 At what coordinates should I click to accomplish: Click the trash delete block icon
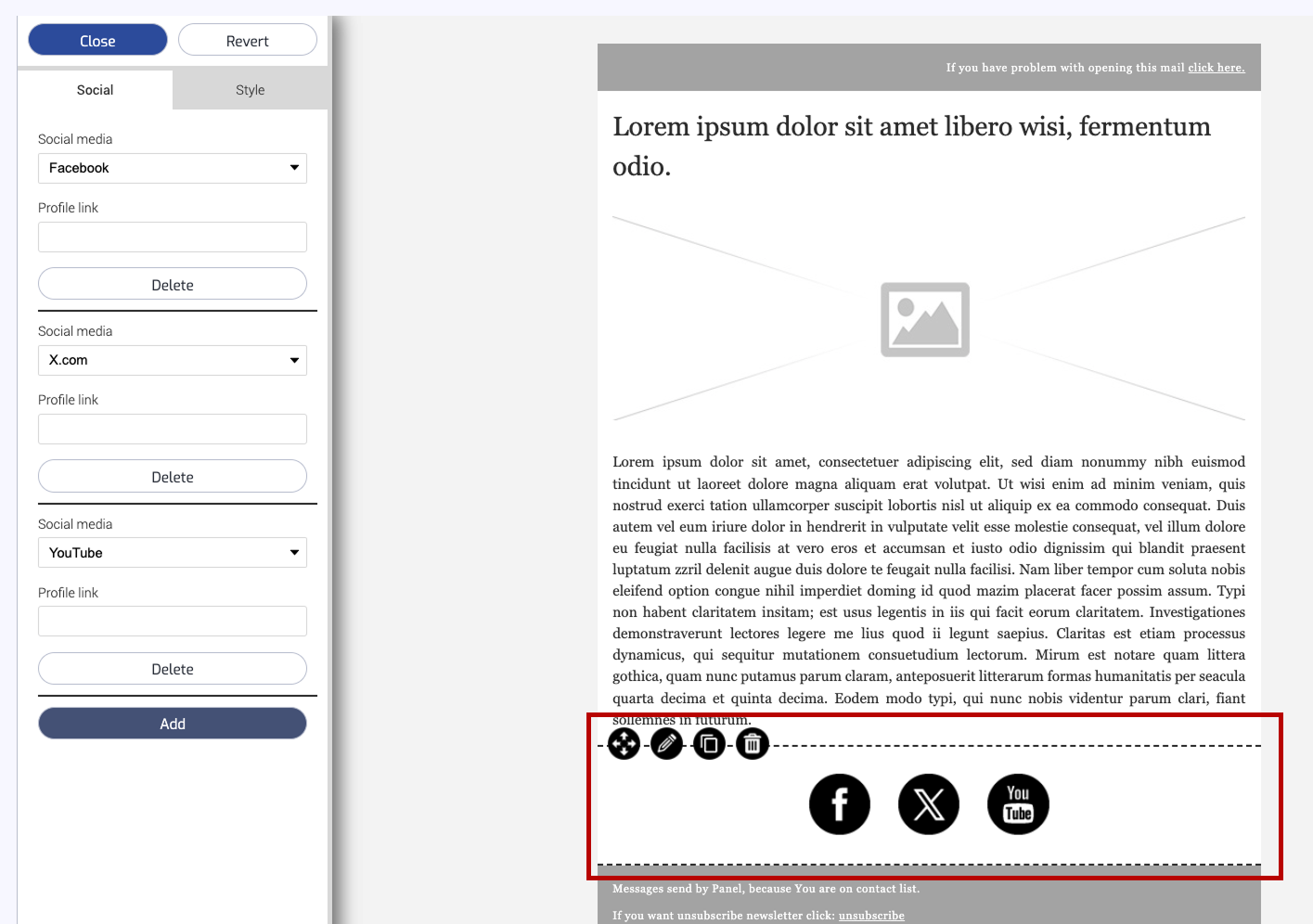(x=753, y=744)
